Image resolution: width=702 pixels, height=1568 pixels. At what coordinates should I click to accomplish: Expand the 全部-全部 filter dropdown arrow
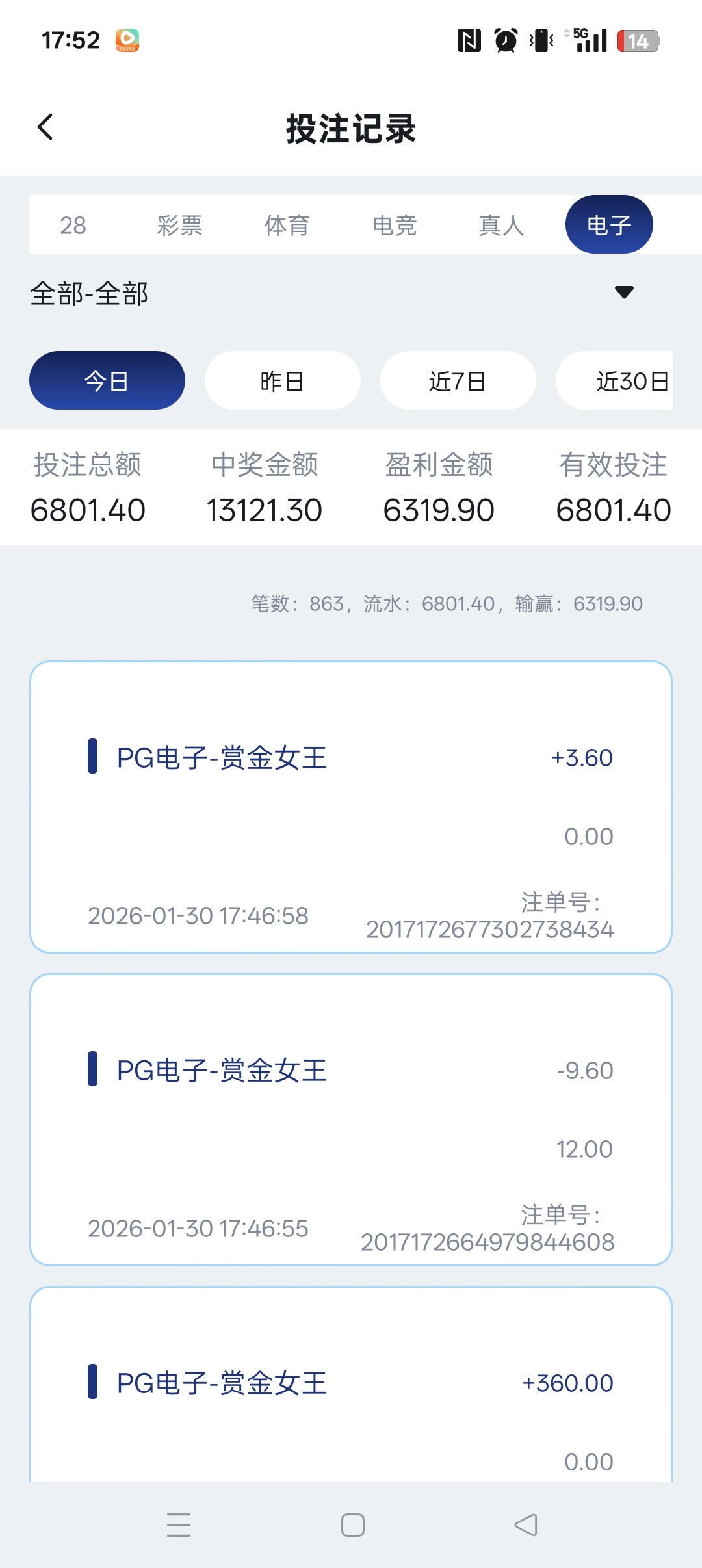(x=624, y=293)
